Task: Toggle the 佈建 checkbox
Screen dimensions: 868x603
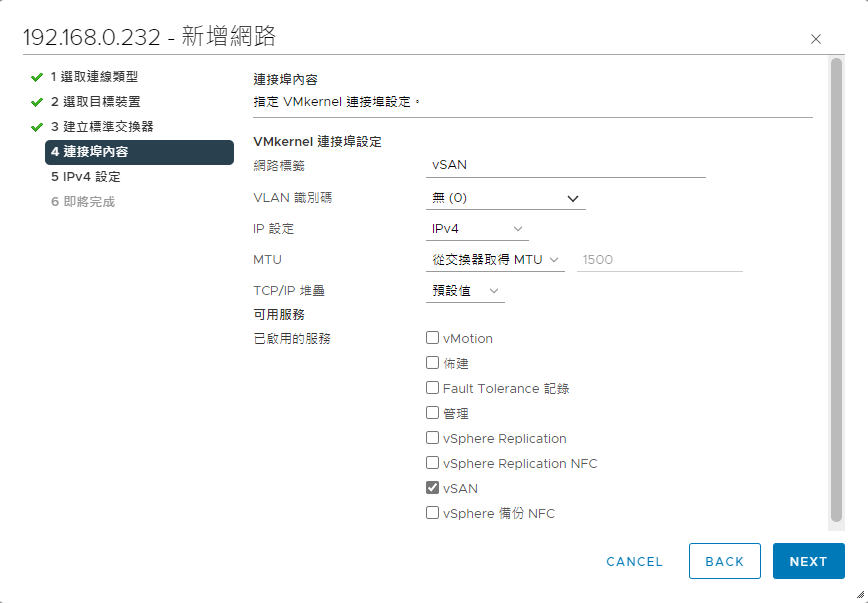Action: pos(433,363)
